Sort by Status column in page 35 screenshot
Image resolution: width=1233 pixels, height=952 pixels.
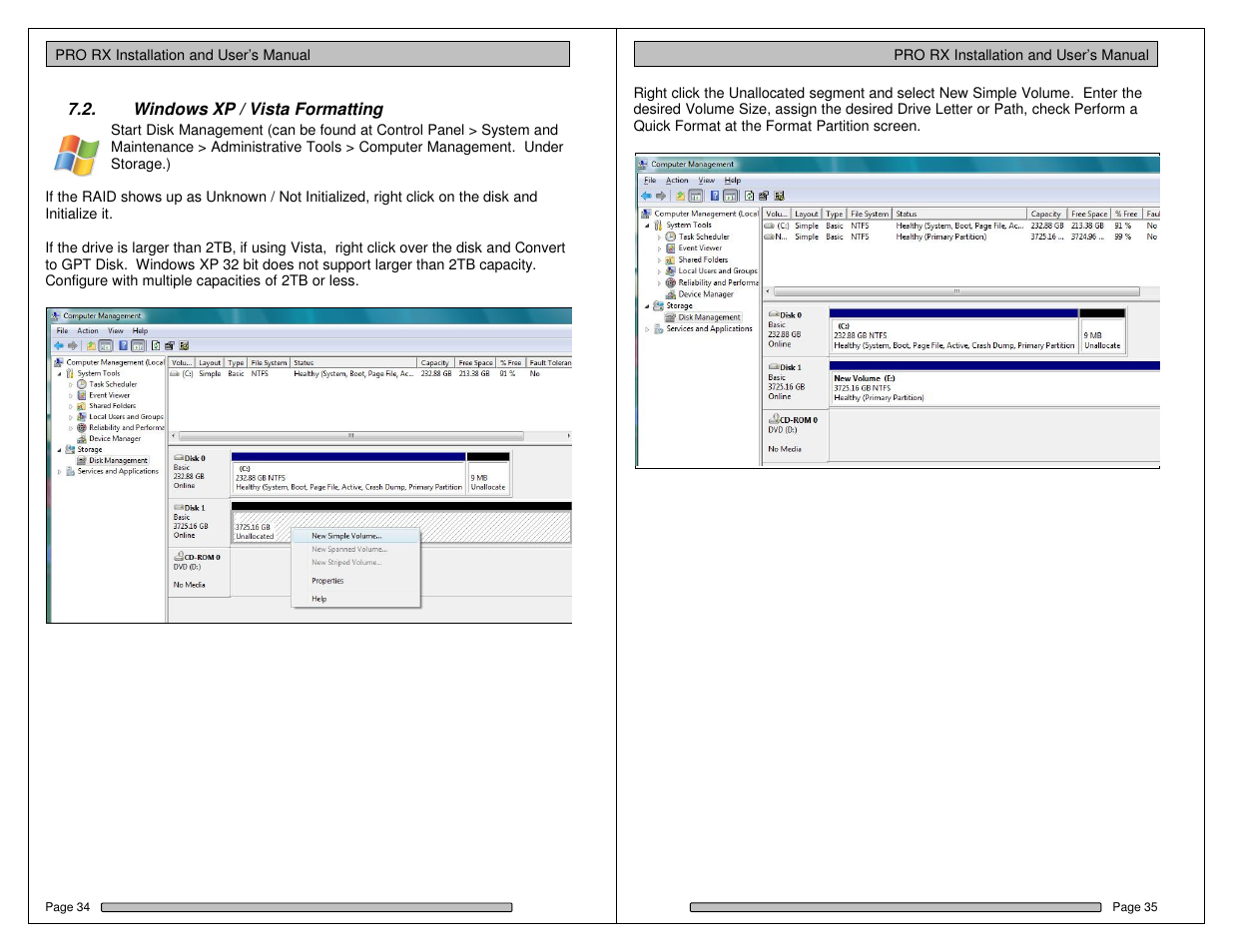pyautogui.click(x=959, y=214)
